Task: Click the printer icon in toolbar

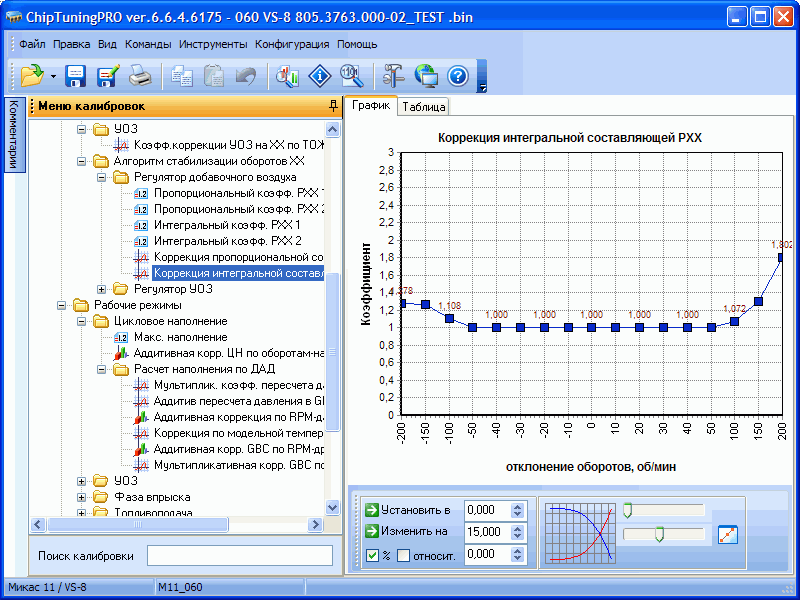Action: click(141, 76)
